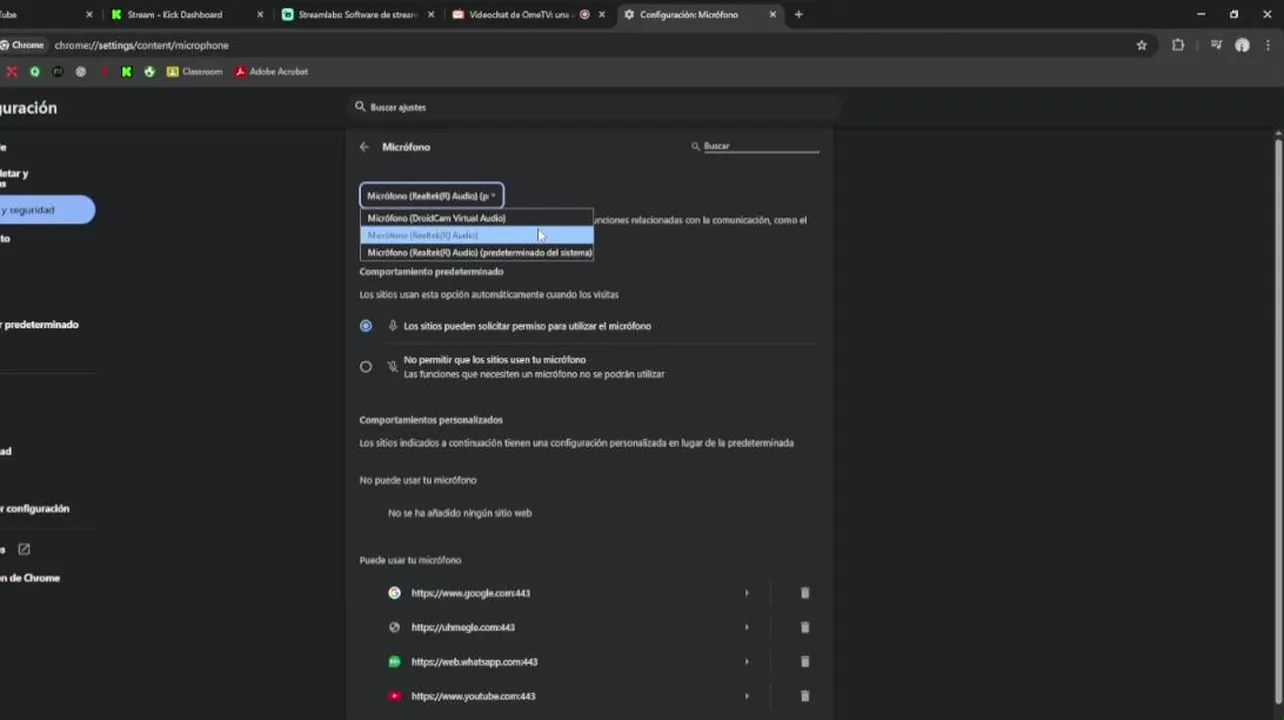
Task: Expand the google.com site permission details
Action: 746,593
